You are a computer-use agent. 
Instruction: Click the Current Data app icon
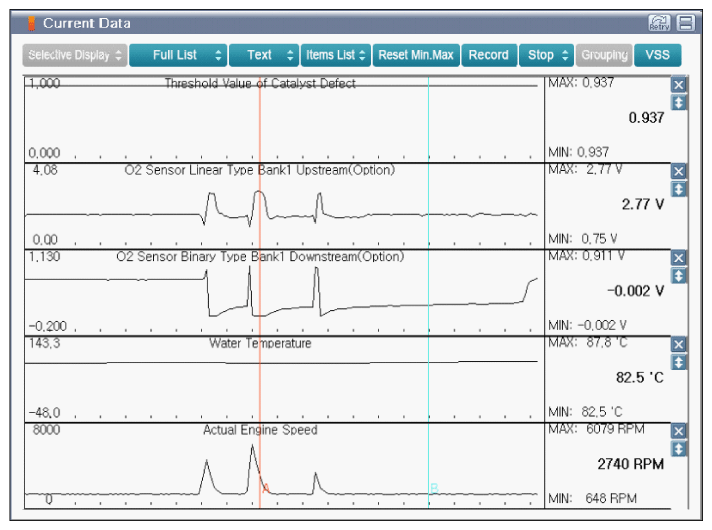click(31, 23)
